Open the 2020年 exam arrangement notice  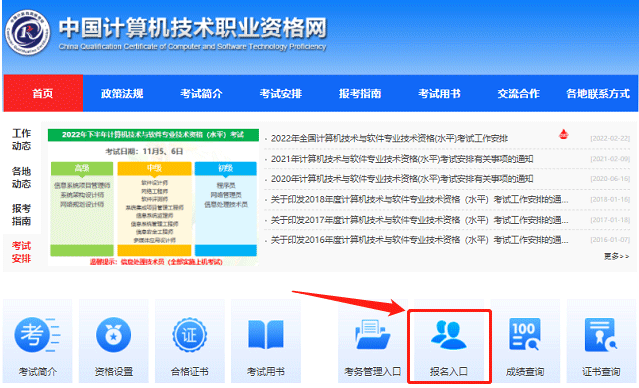402,179
